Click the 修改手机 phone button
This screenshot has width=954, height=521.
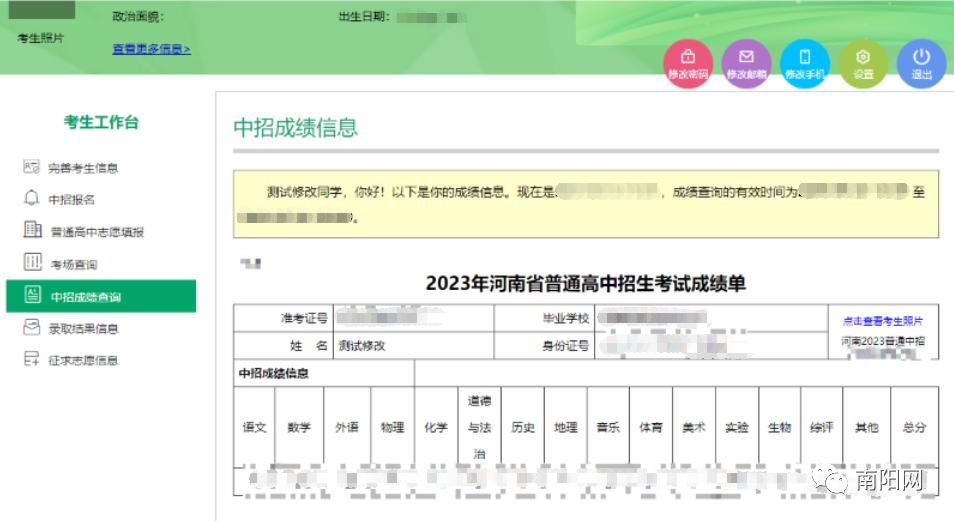click(805, 63)
